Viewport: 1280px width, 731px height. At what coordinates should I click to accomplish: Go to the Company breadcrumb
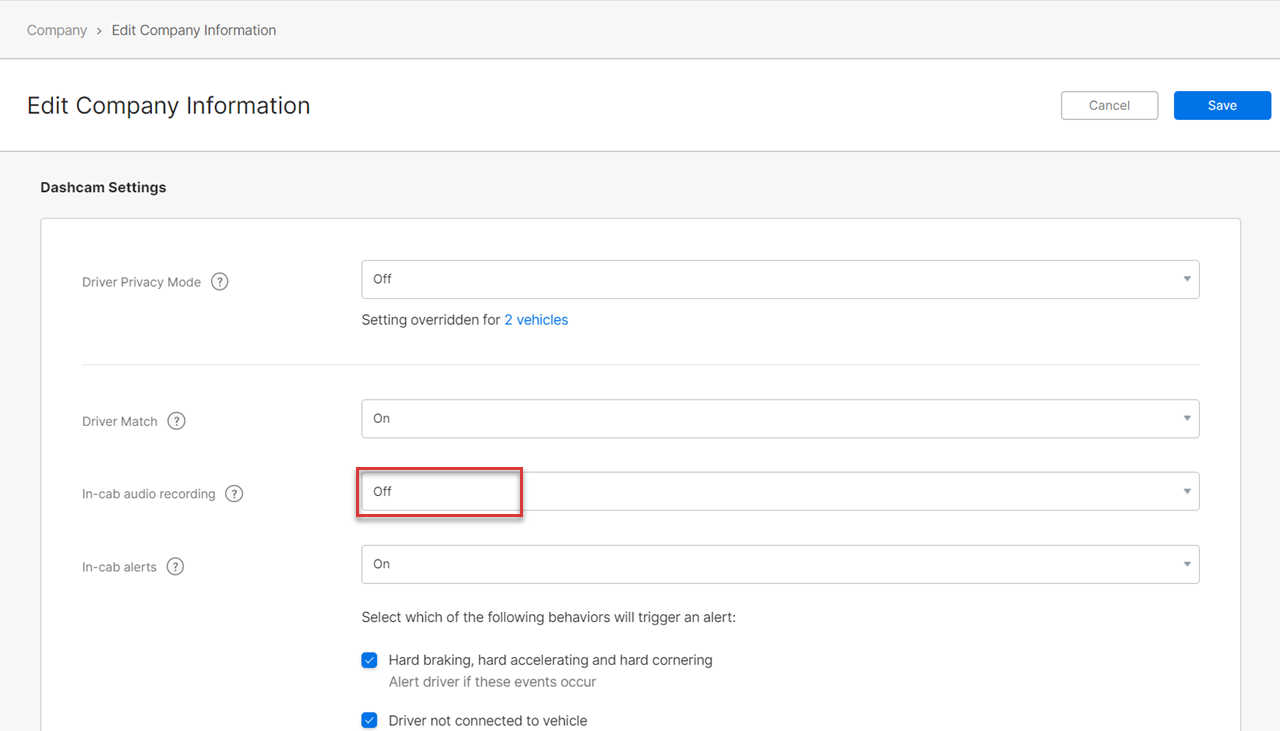click(x=57, y=30)
